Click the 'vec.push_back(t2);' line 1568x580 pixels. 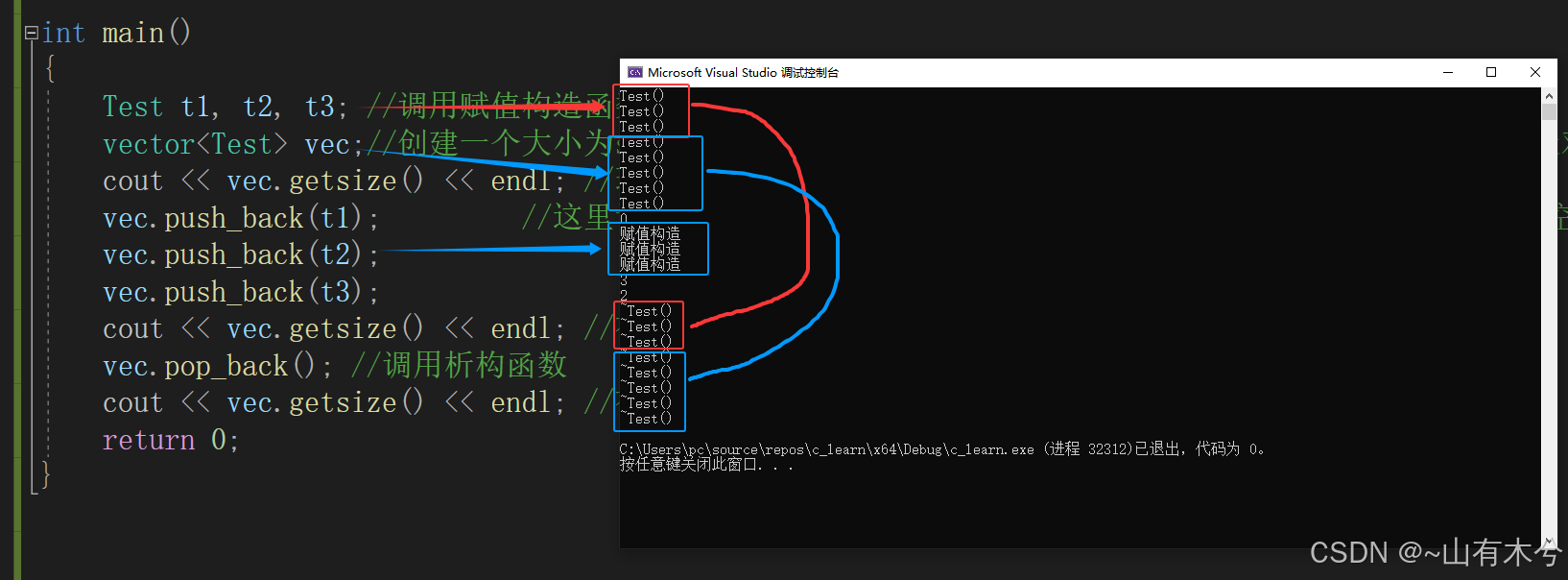[240, 254]
